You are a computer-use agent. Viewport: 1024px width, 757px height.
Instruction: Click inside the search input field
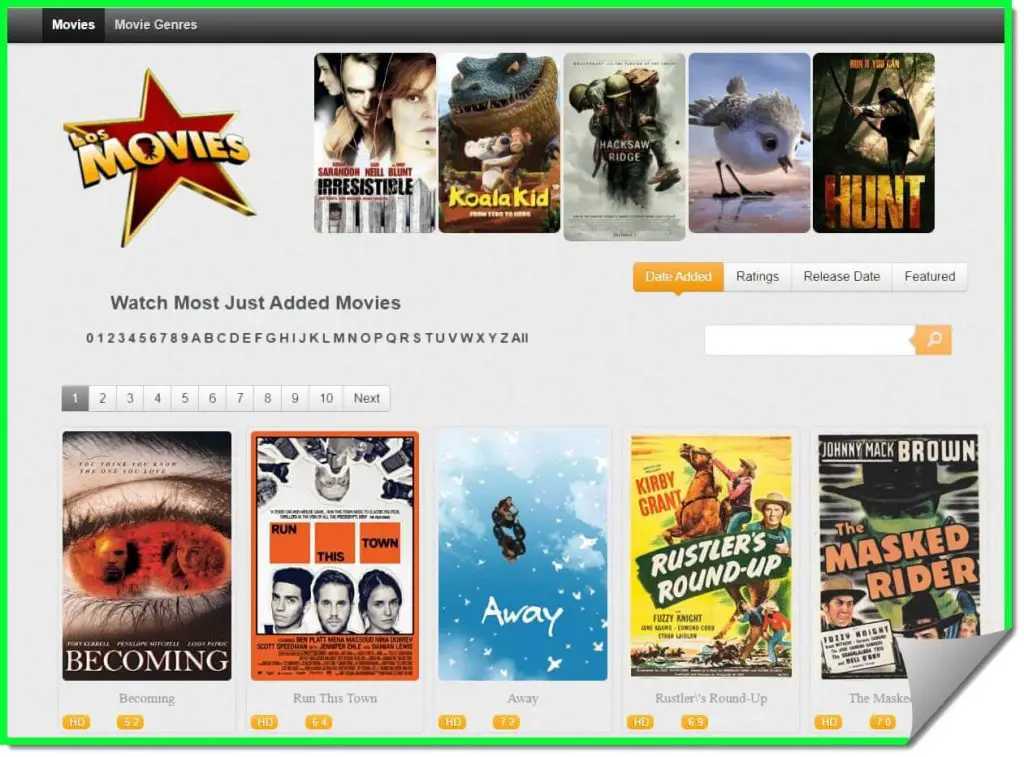[808, 340]
